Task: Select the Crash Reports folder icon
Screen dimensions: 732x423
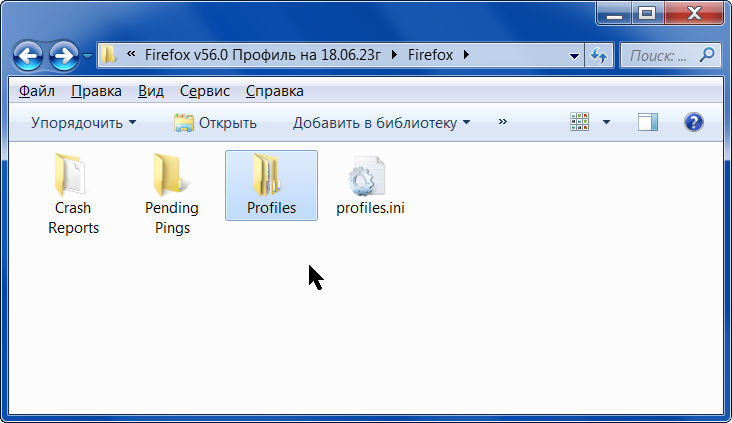Action: tap(70, 175)
